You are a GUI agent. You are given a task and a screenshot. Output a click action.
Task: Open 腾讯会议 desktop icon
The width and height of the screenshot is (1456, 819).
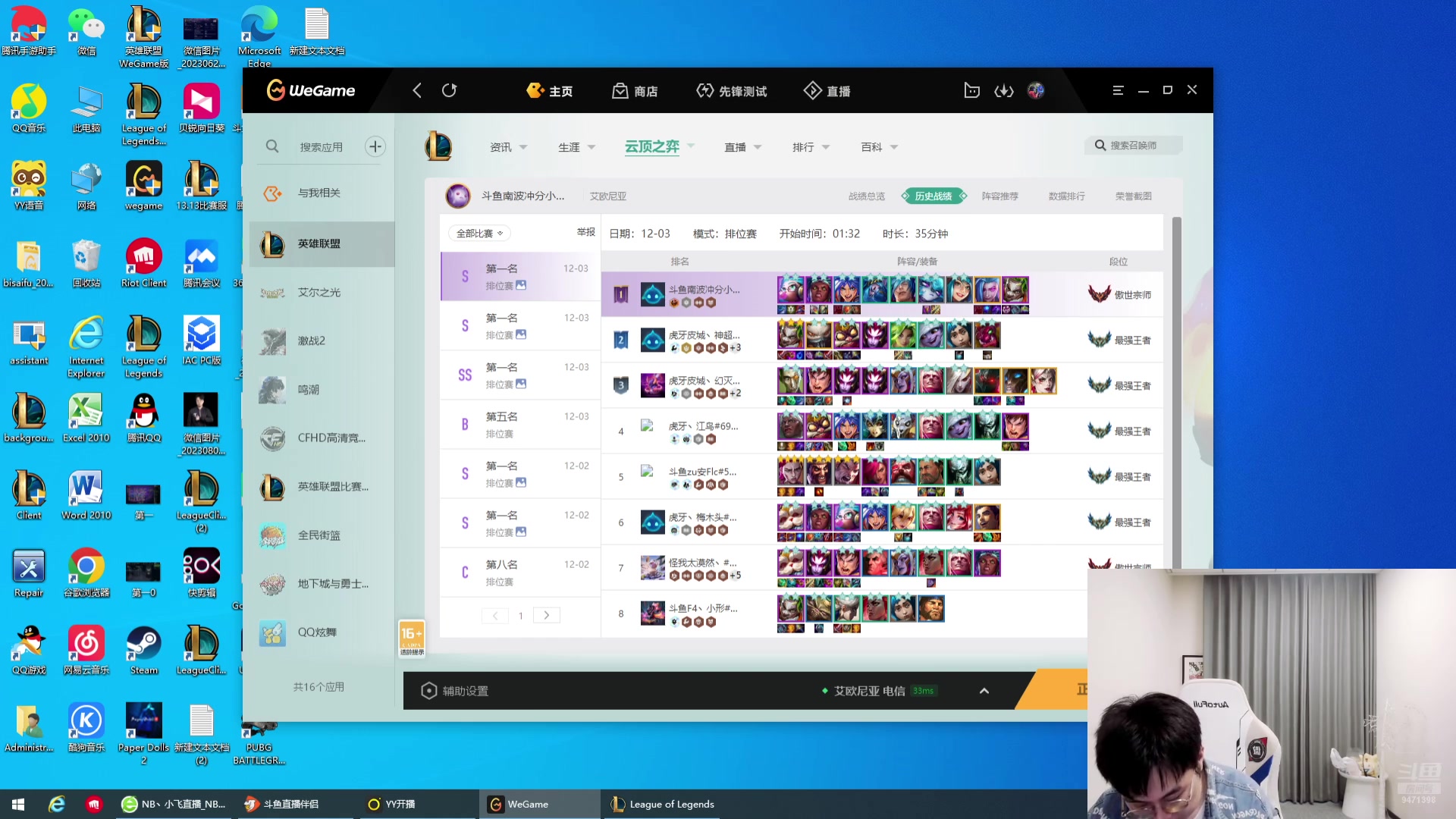(201, 262)
